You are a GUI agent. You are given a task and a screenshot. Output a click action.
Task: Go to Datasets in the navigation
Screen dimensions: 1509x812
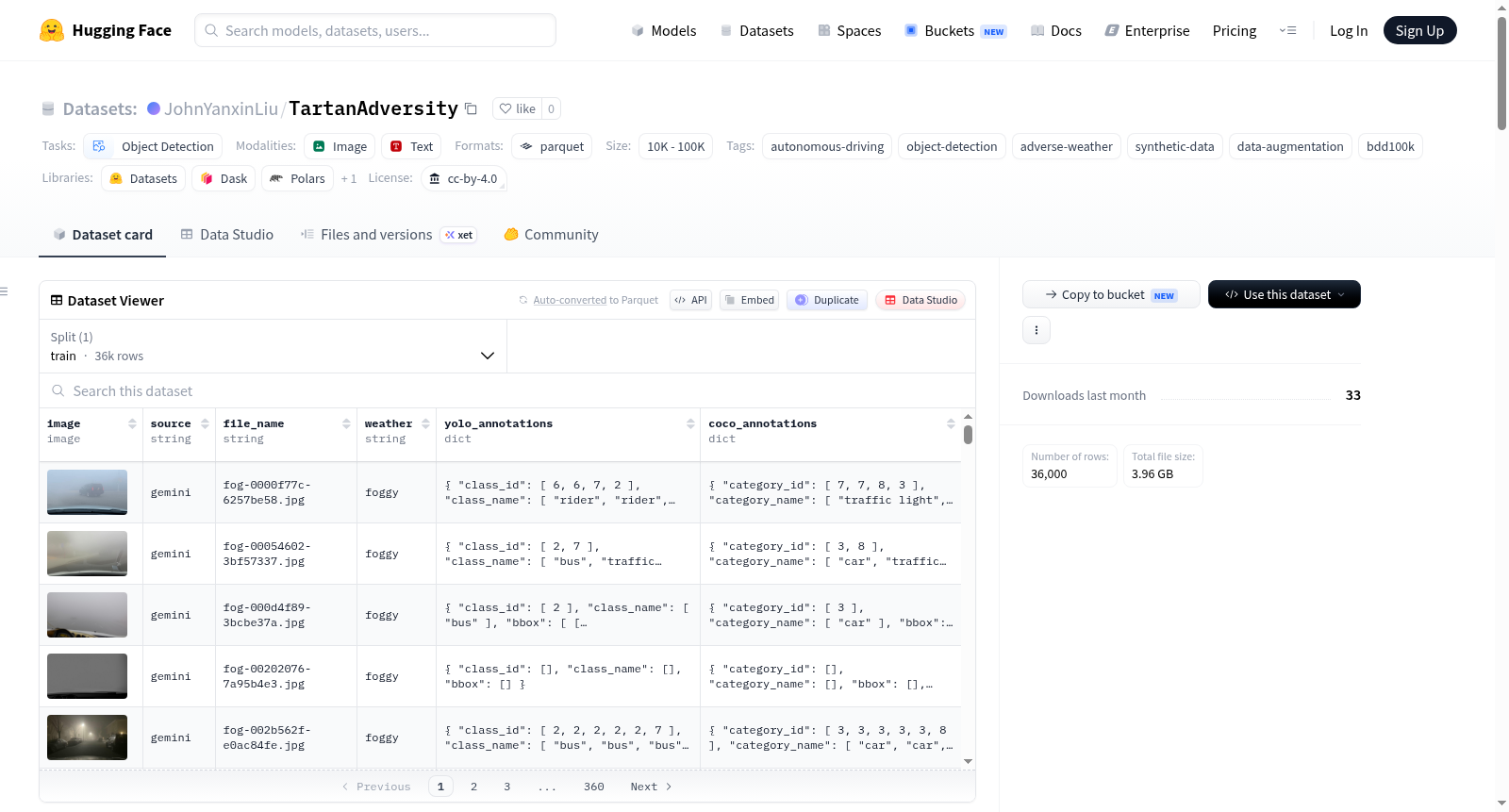(756, 30)
